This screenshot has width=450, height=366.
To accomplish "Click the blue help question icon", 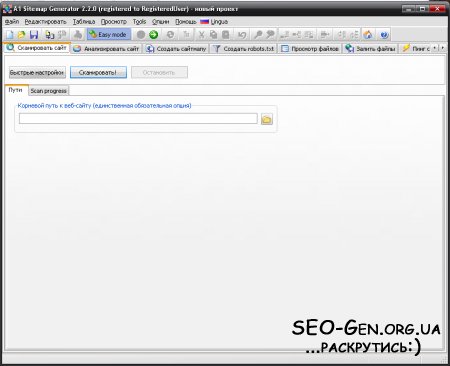I will coord(384,34).
